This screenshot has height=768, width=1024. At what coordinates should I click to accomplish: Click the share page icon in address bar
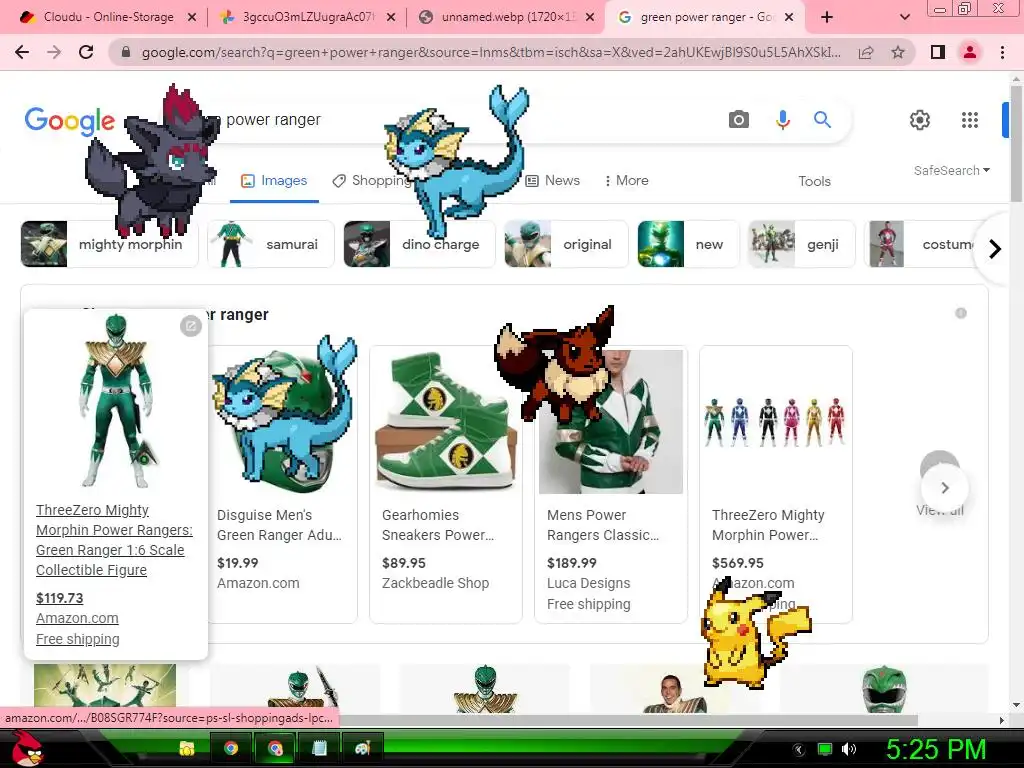(x=866, y=52)
